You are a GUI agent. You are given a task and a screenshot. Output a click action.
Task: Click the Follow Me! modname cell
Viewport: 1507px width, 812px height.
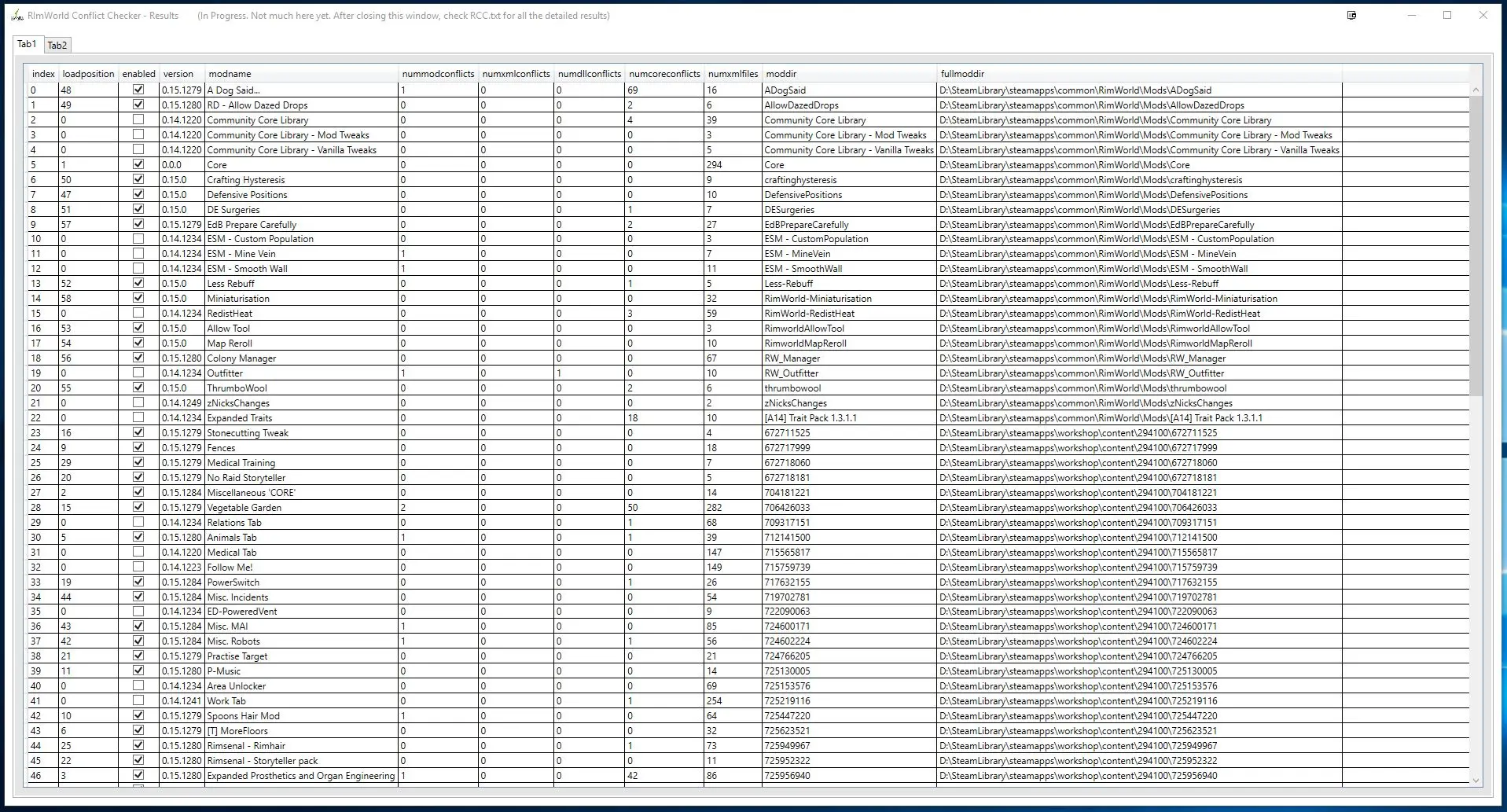tap(302, 567)
